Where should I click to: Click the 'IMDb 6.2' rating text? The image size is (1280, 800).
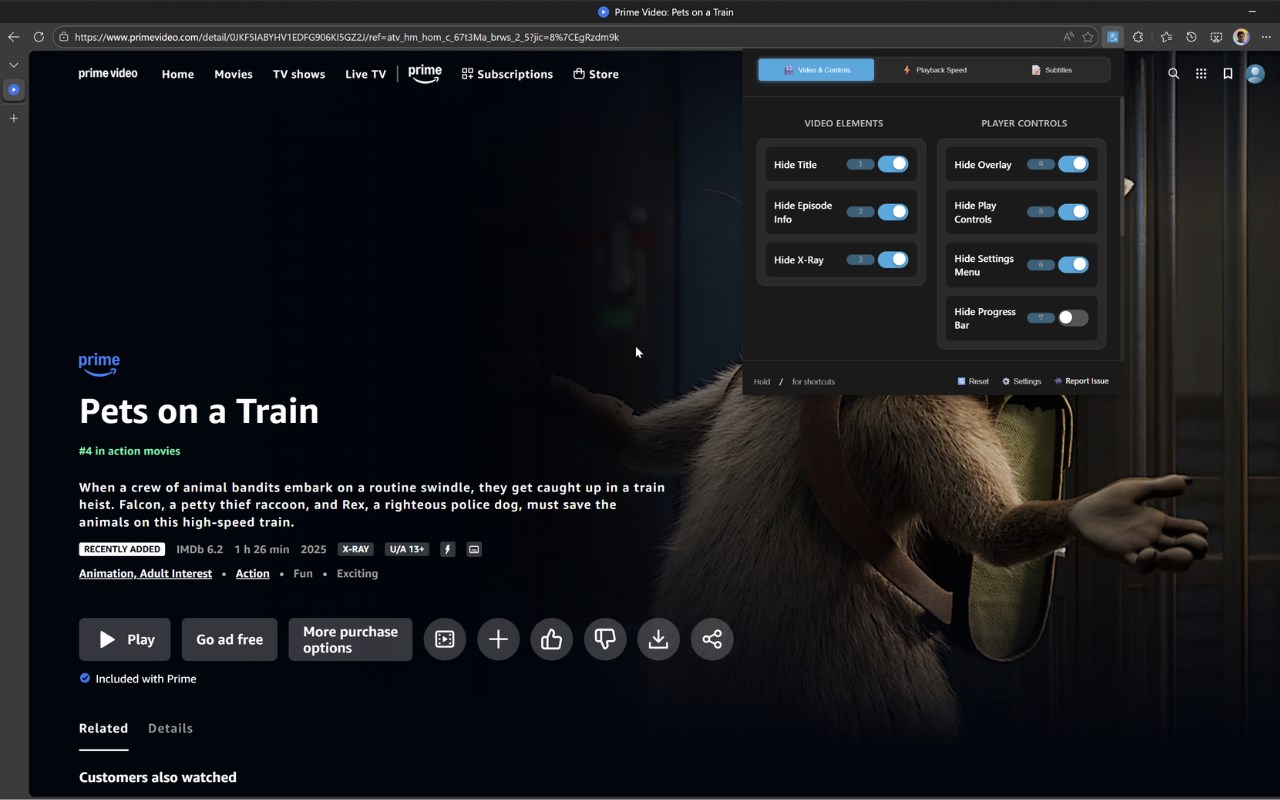(x=200, y=549)
